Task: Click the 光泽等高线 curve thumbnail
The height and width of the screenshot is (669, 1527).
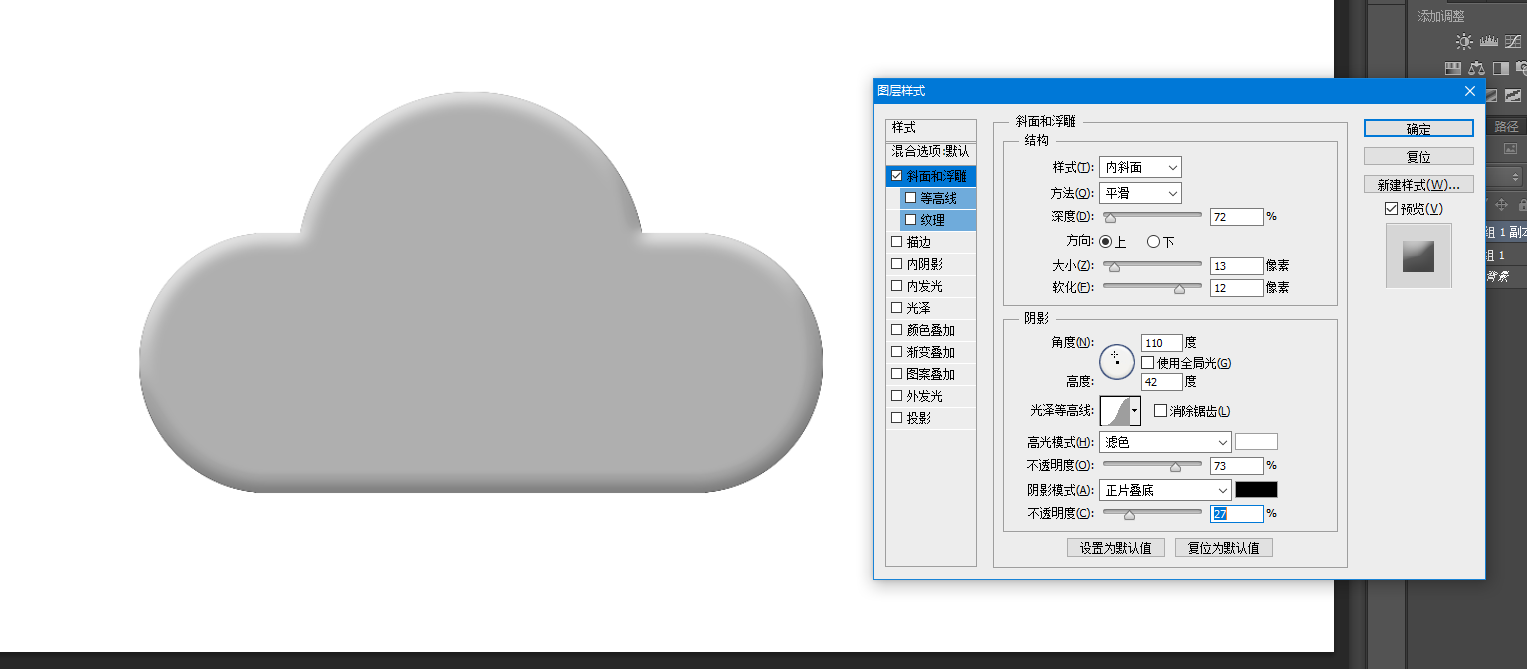Action: click(1115, 411)
